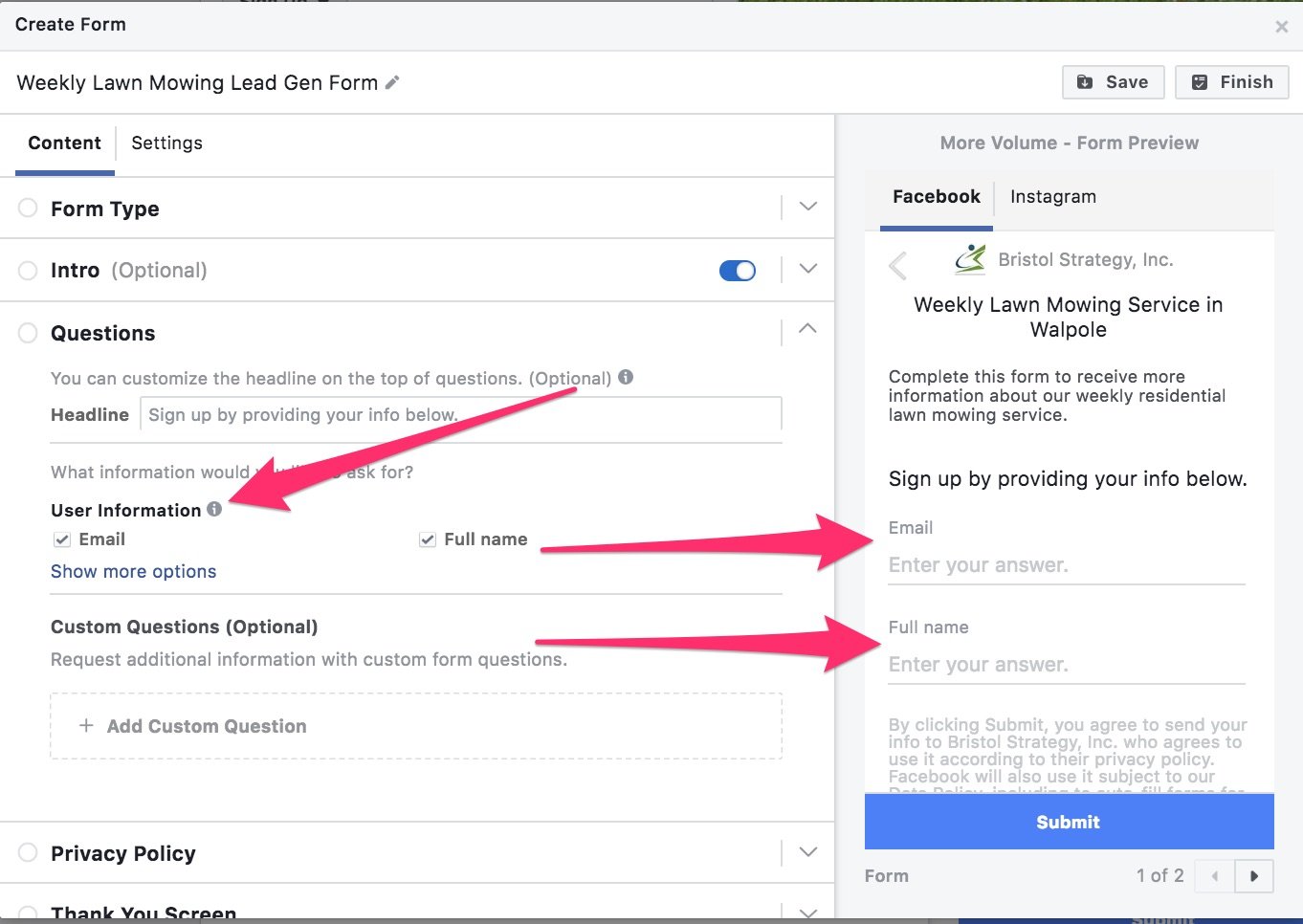Click the preview heading Weekly Lawn Mowing Service in Walpole
Viewport: 1303px width, 924px height.
(x=1069, y=317)
